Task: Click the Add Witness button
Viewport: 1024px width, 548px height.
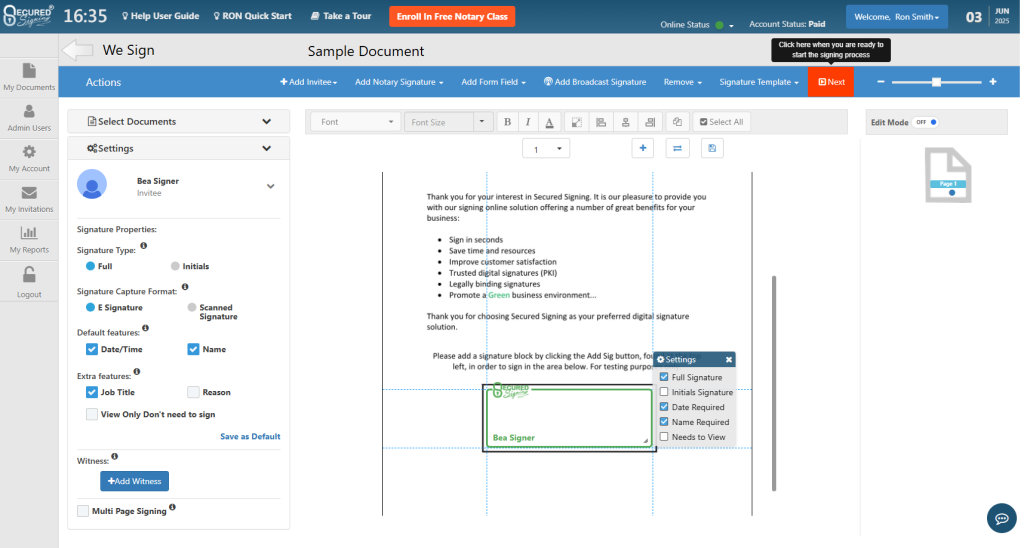Action: point(134,482)
